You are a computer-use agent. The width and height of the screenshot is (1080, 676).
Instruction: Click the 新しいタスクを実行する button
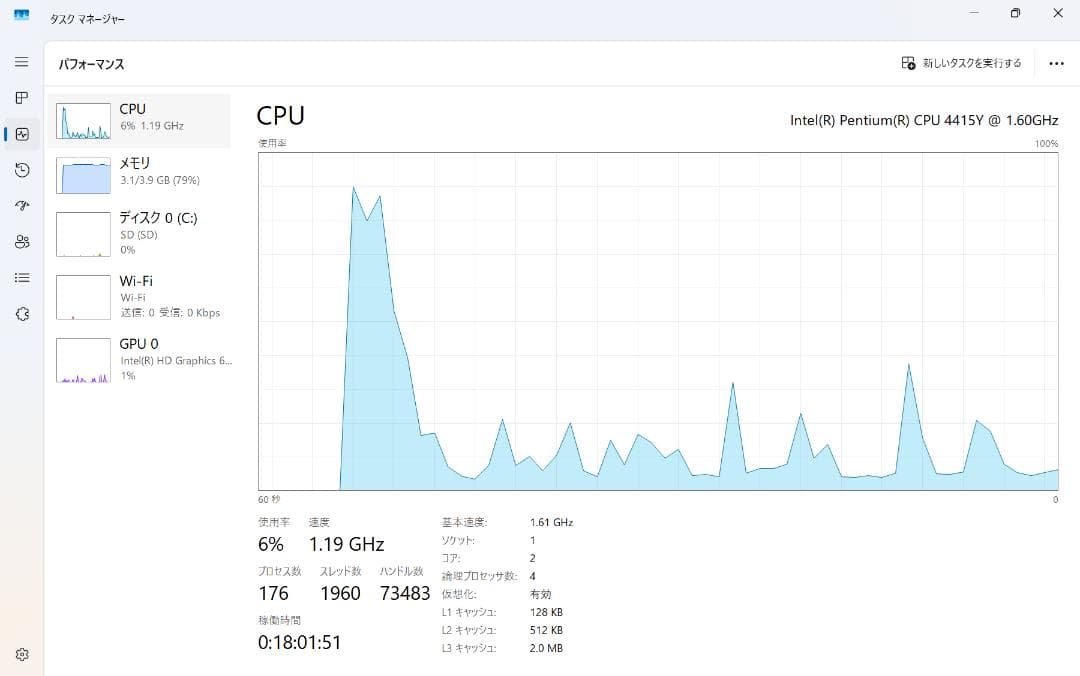click(x=962, y=63)
